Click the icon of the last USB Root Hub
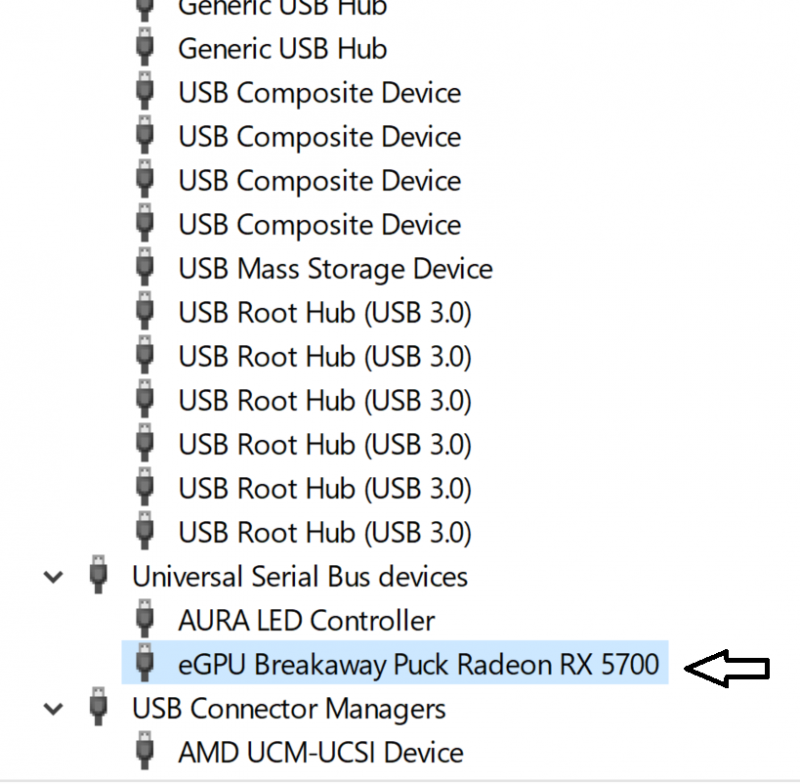Screen dimensions: 800x784 point(145,532)
